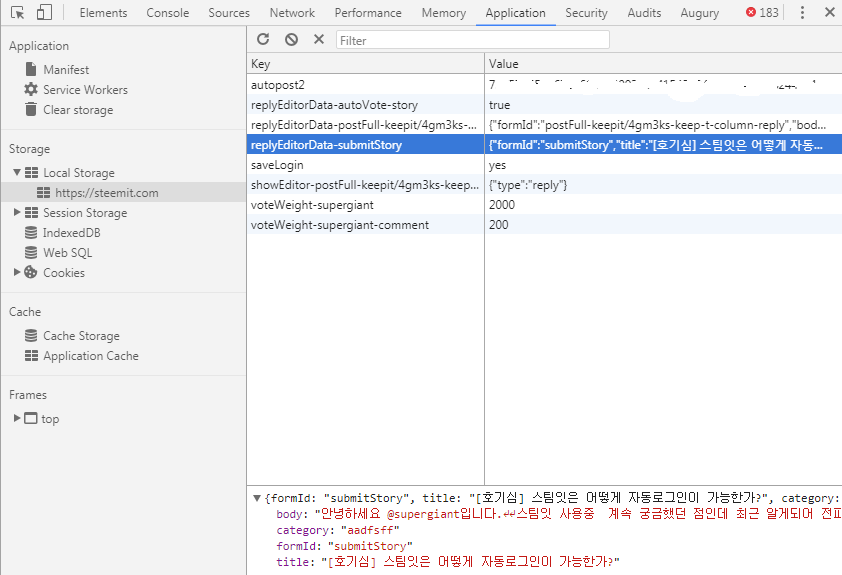Viewport: 842px width, 575px height.
Task: Close the DevTools panel
Action: coord(830,12)
